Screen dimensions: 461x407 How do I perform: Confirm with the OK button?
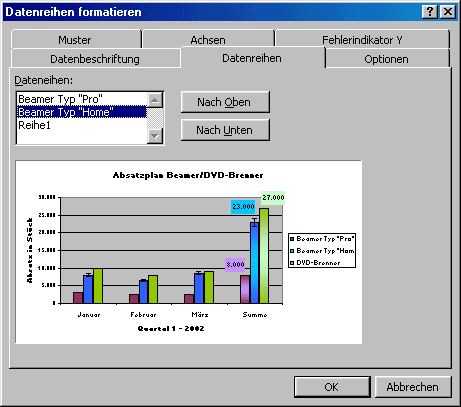click(x=332, y=387)
